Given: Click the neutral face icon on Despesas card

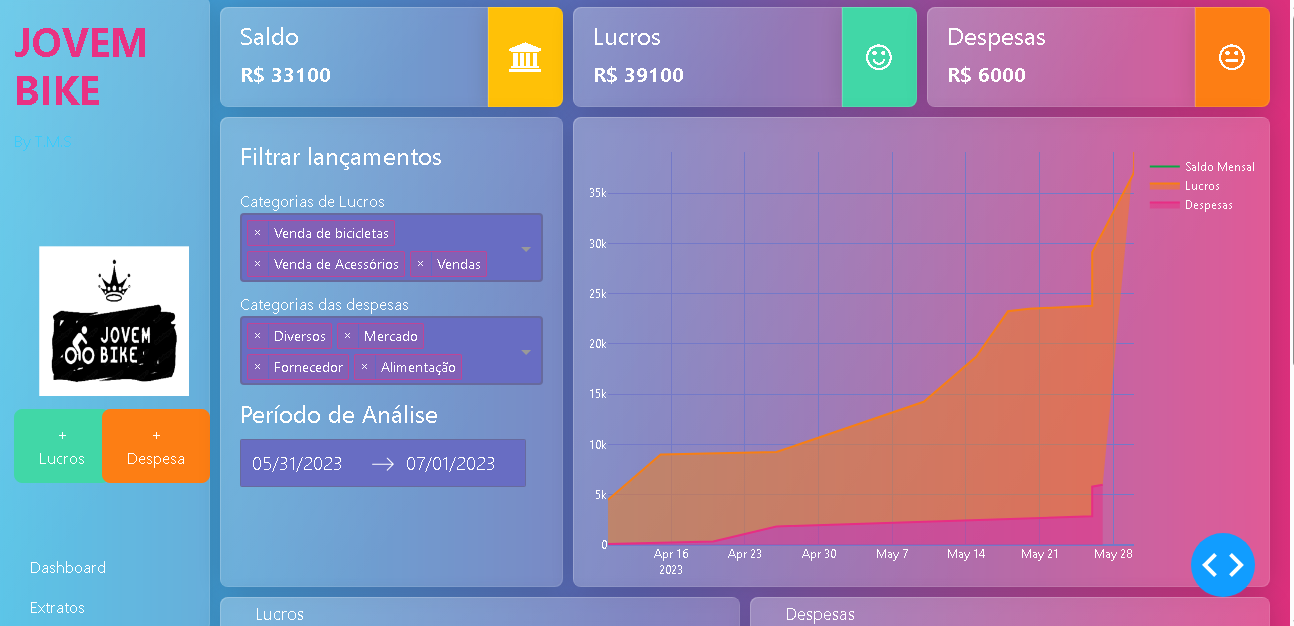Looking at the screenshot, I should pyautogui.click(x=1232, y=57).
